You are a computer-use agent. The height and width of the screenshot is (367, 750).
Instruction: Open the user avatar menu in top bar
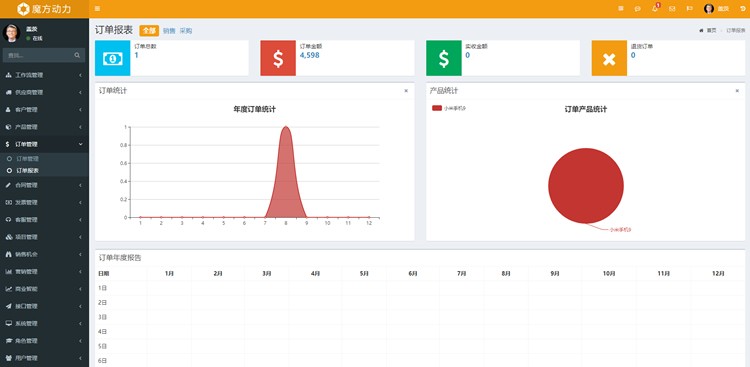coord(717,9)
